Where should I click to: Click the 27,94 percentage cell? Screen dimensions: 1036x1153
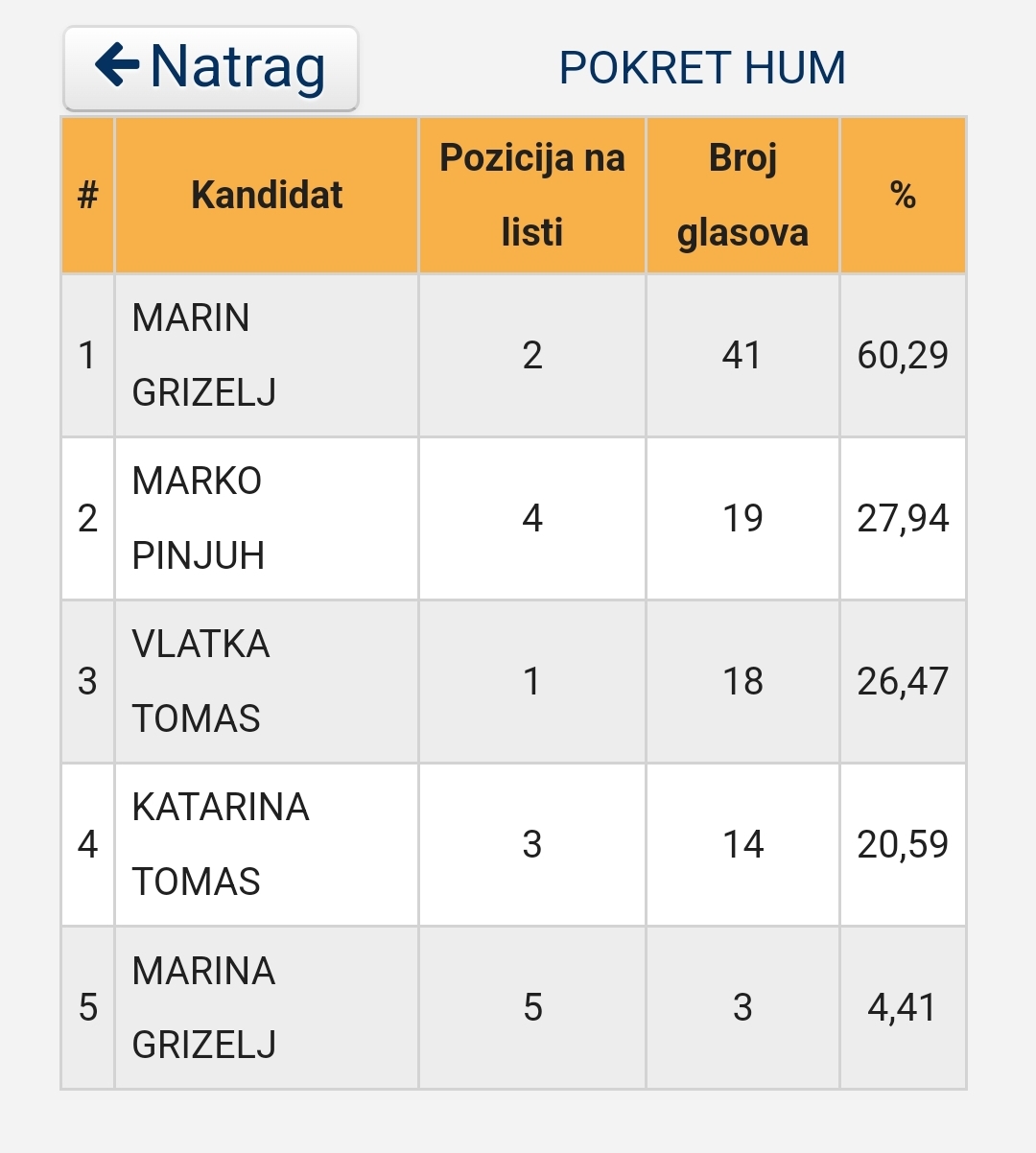click(x=903, y=518)
